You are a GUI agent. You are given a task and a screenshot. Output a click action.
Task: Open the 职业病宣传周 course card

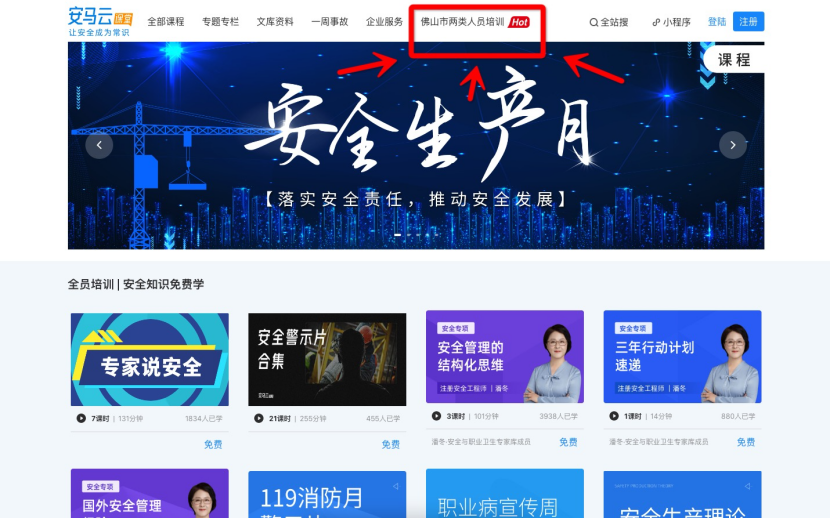click(x=505, y=494)
